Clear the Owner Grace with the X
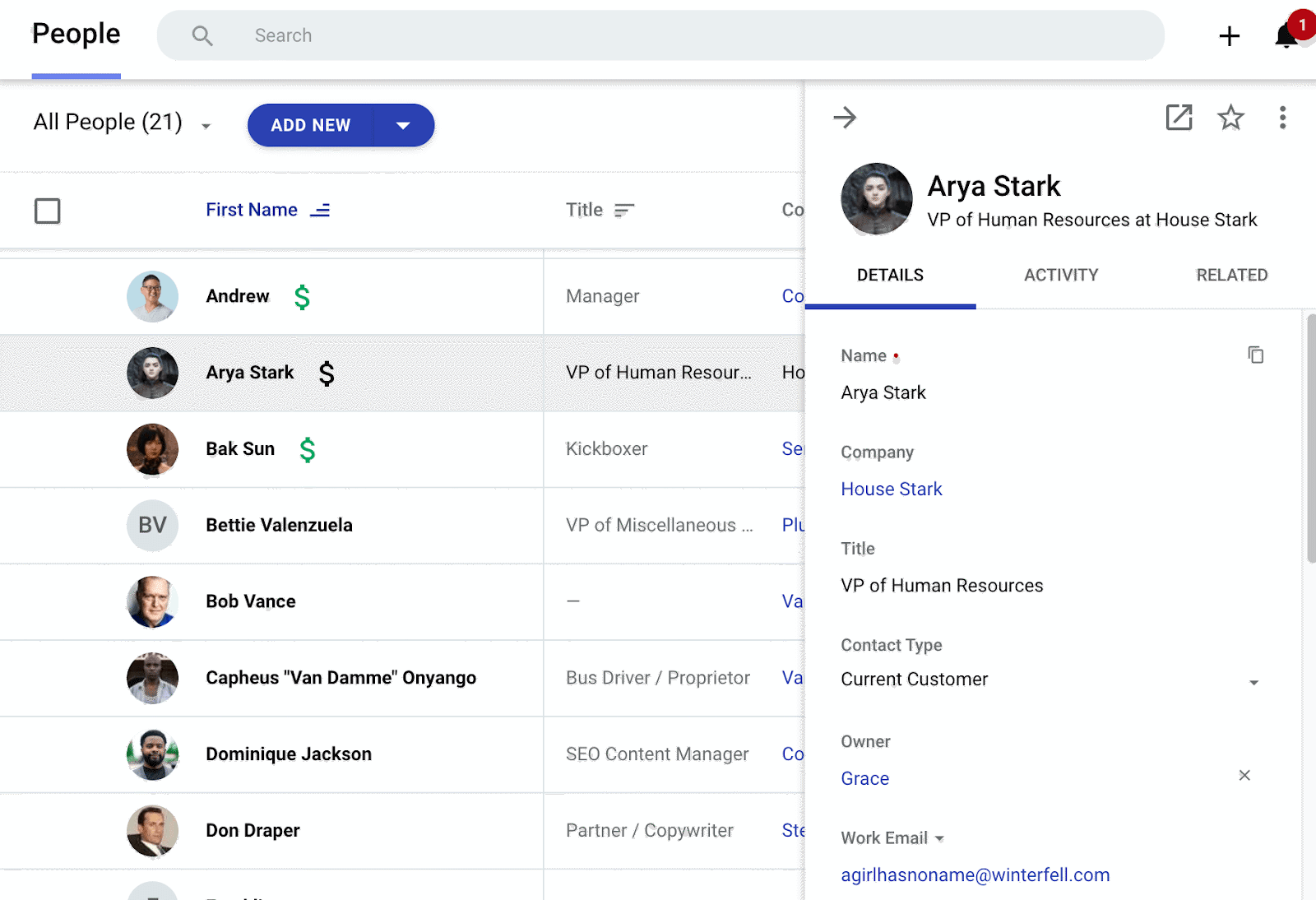Screen dimensions: 1316x900 point(1244,775)
